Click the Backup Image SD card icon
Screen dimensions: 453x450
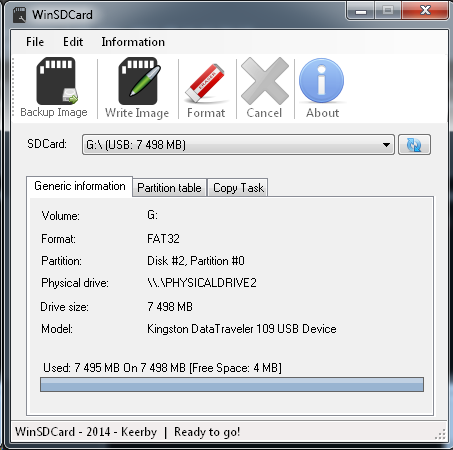click(x=56, y=81)
